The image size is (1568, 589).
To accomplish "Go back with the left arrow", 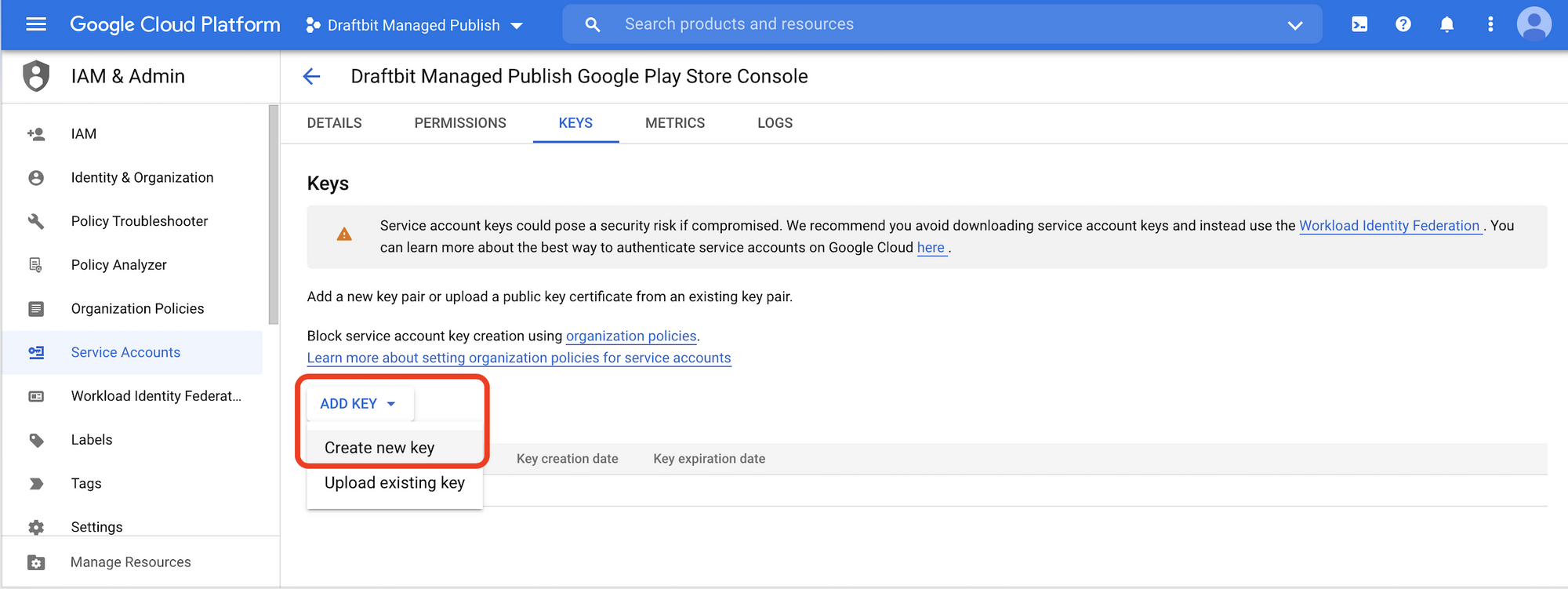I will click(312, 76).
